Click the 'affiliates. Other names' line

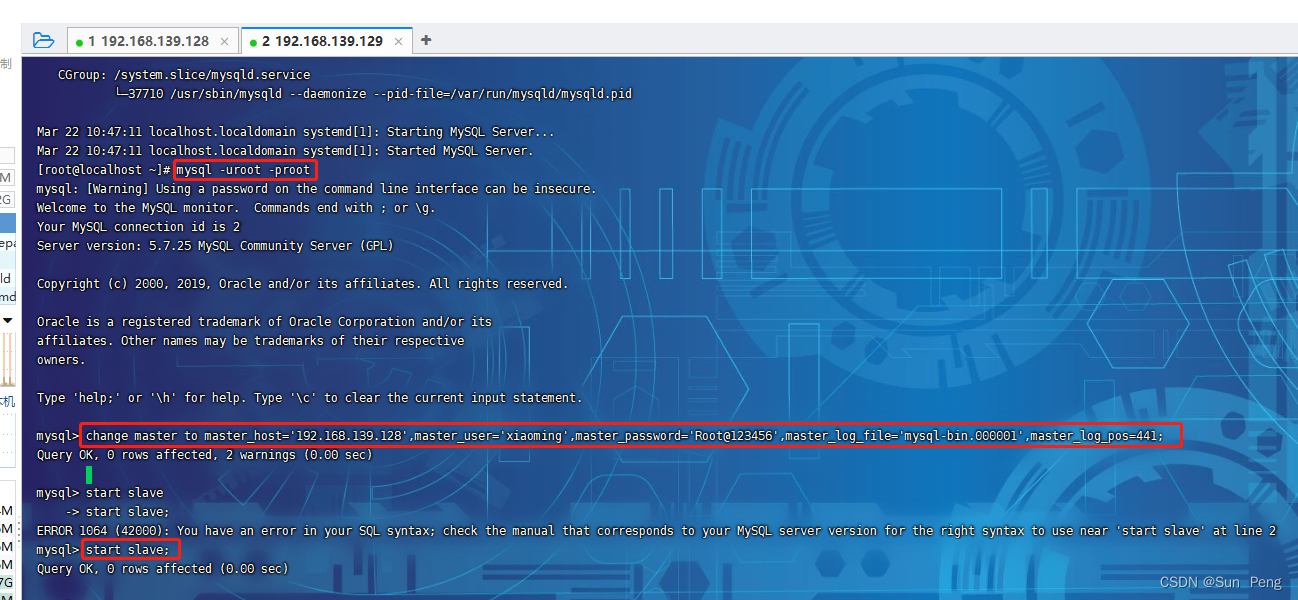(x=250, y=341)
